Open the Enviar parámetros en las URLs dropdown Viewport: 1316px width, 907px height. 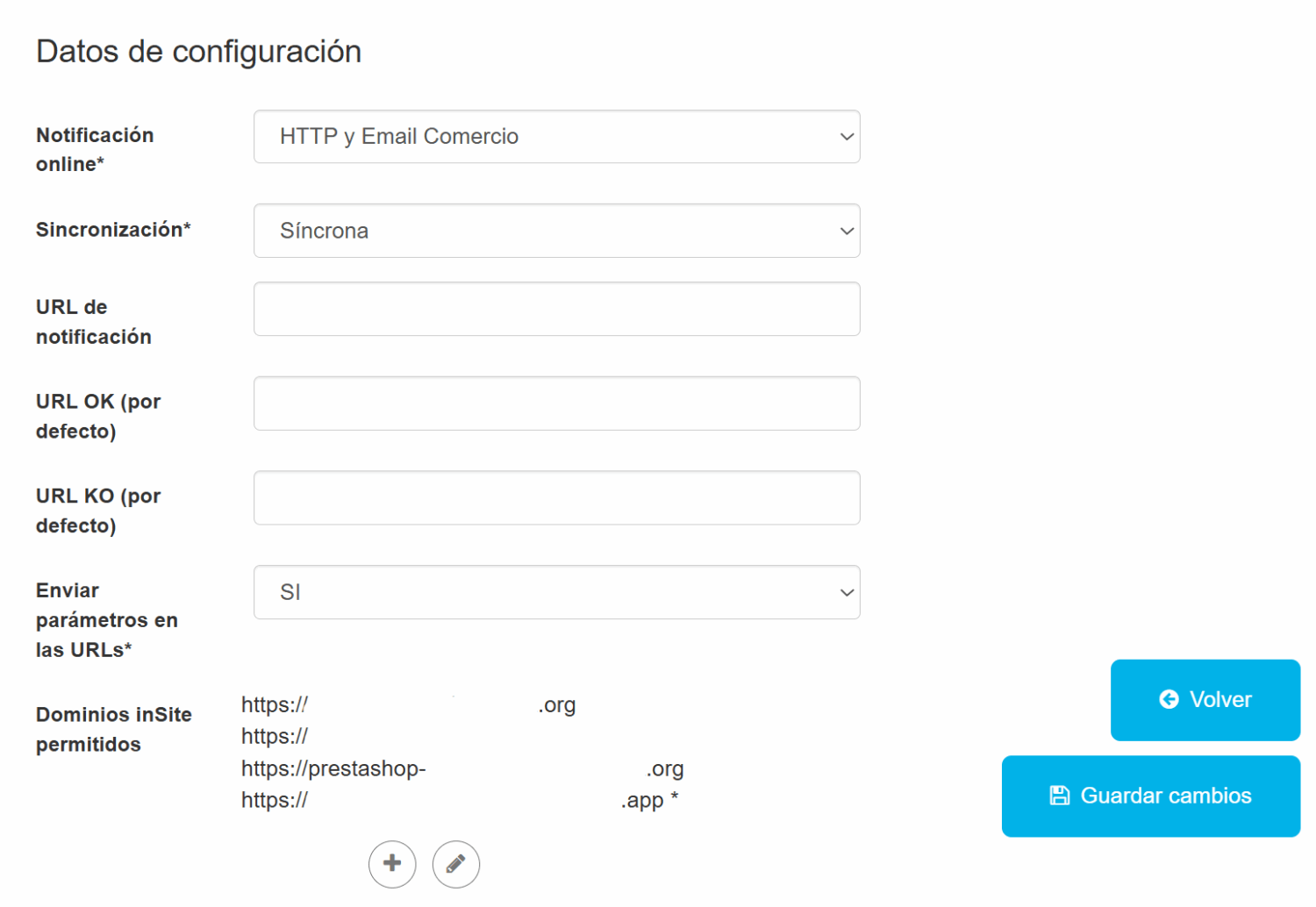556,592
